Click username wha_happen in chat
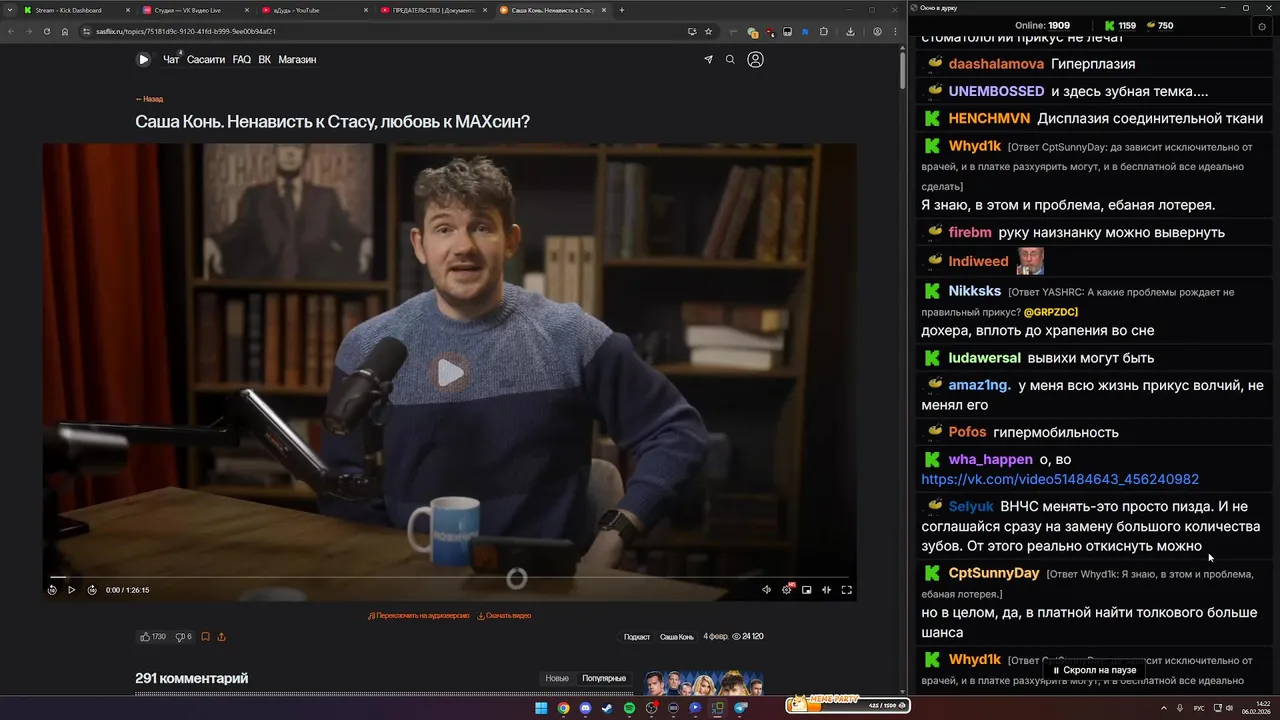 [990, 459]
